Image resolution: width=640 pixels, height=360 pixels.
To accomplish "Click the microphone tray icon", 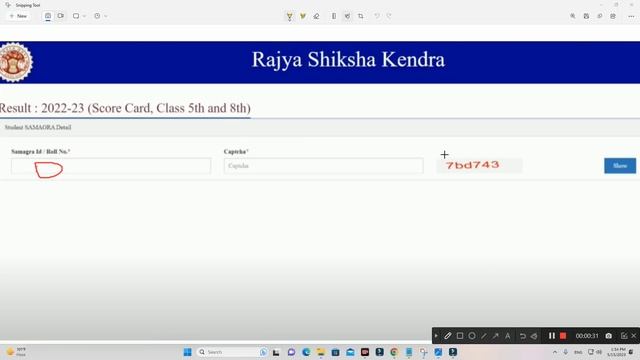I will pyautogui.click(x=565, y=352).
